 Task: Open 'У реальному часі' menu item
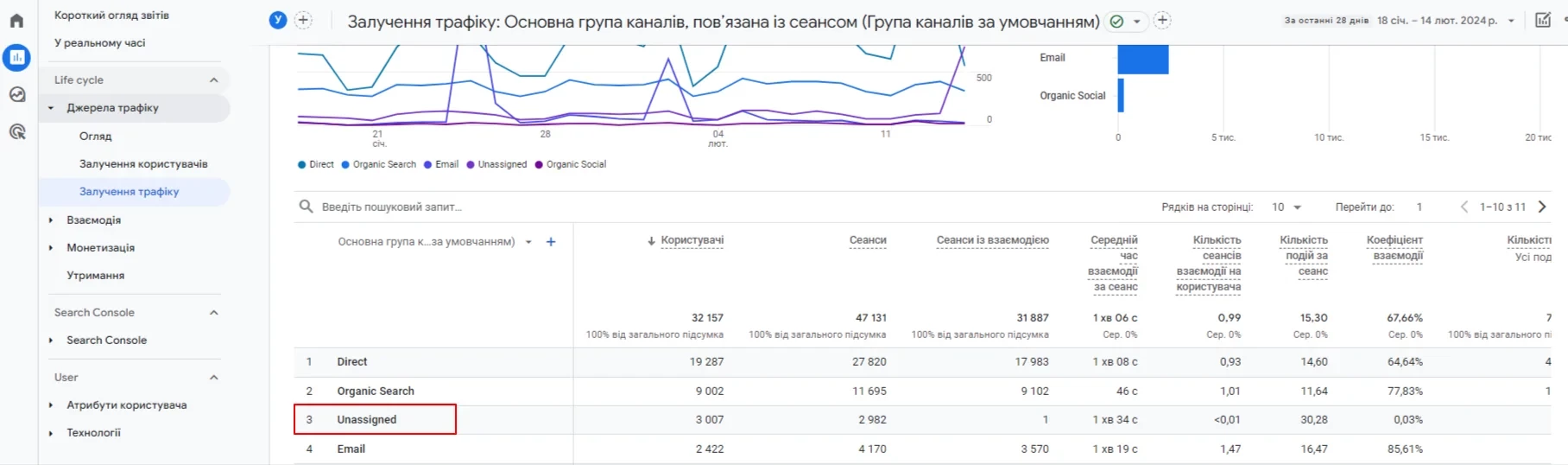click(99, 43)
